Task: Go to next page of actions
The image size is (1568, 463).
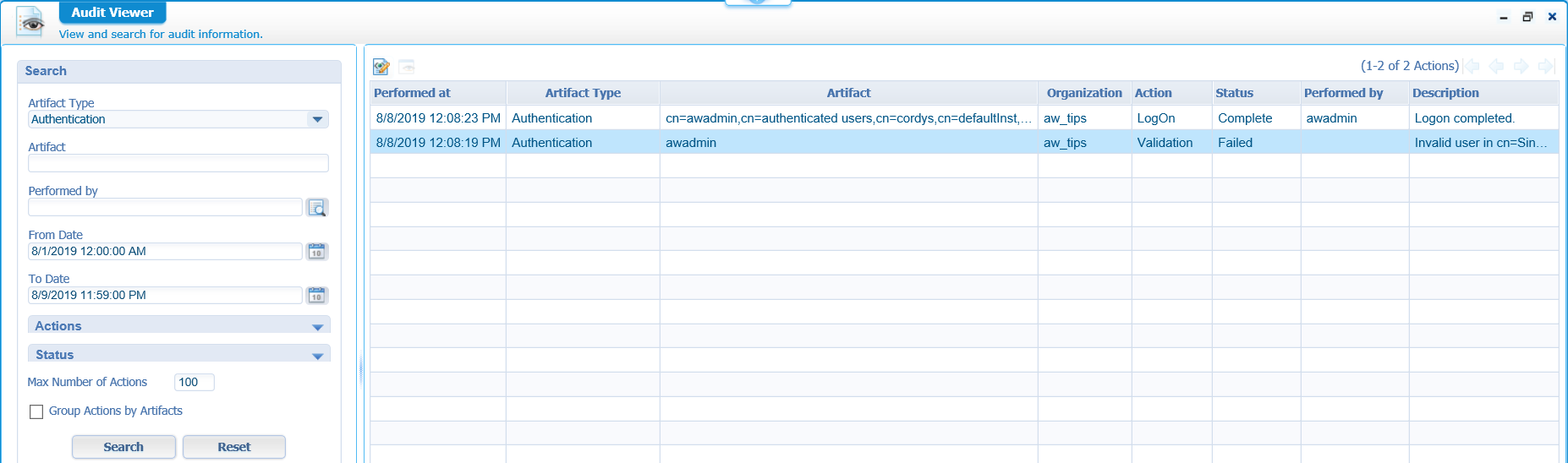Action: [1521, 66]
